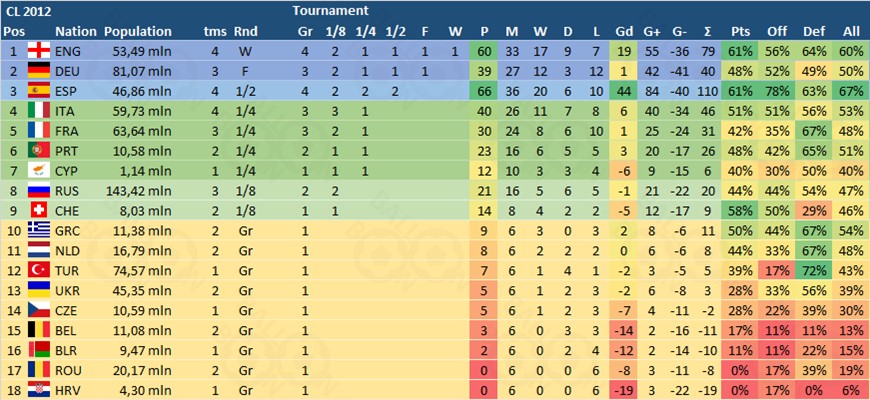Select the Turkey flag icon
870x400 pixels.
click(x=39, y=269)
